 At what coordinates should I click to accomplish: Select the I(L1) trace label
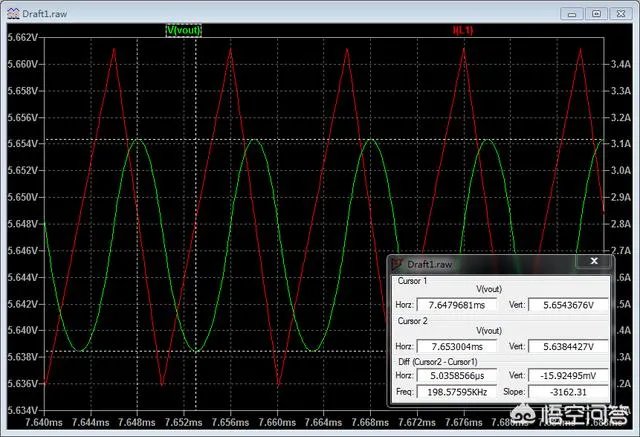463,30
